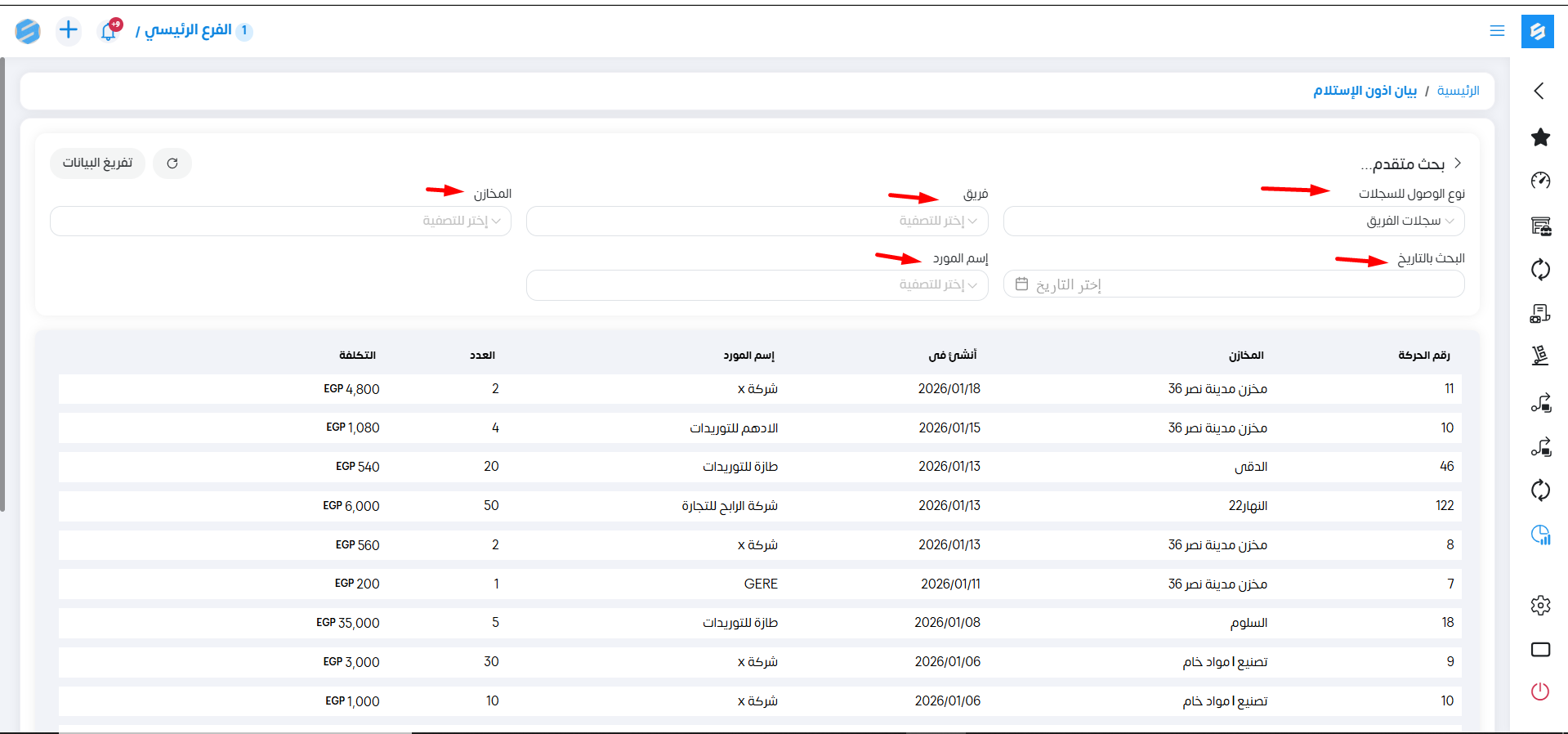Image resolution: width=1568 pixels, height=734 pixels.
Task: Open the المخازن filter dropdown
Action: [x=280, y=222]
